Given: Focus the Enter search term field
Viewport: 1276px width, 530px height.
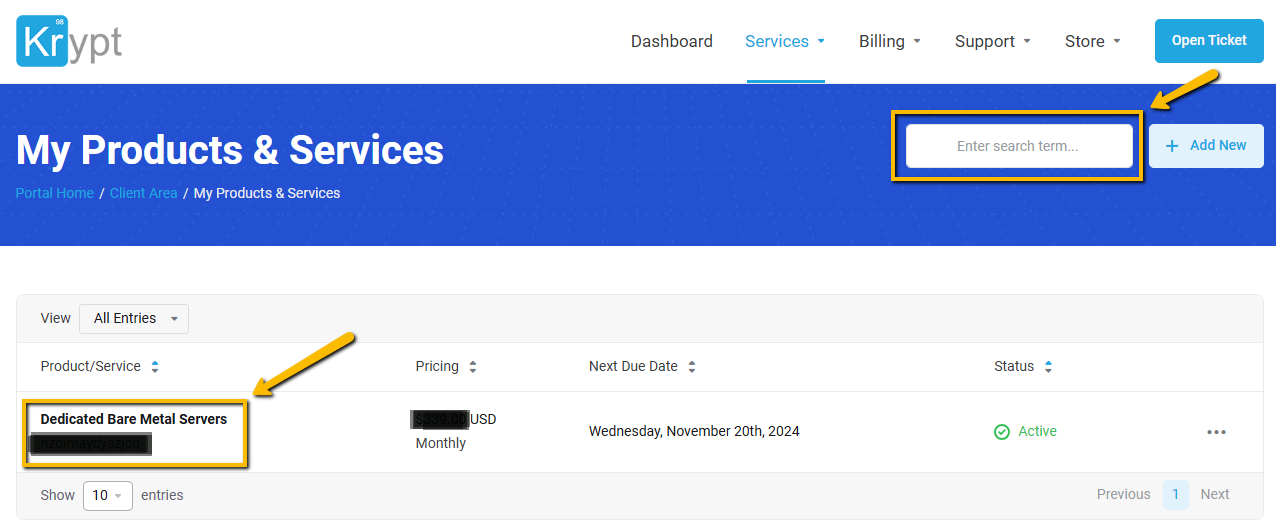Looking at the screenshot, I should [x=1018, y=146].
